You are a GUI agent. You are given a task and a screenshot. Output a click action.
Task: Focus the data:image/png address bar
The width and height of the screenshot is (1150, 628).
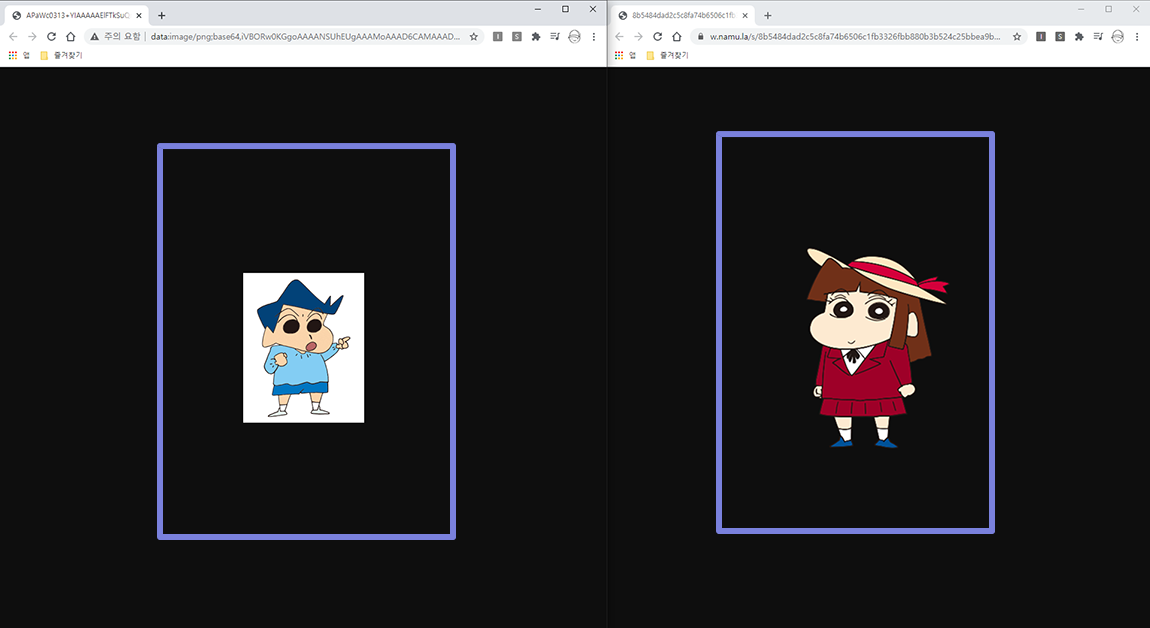click(x=305, y=37)
